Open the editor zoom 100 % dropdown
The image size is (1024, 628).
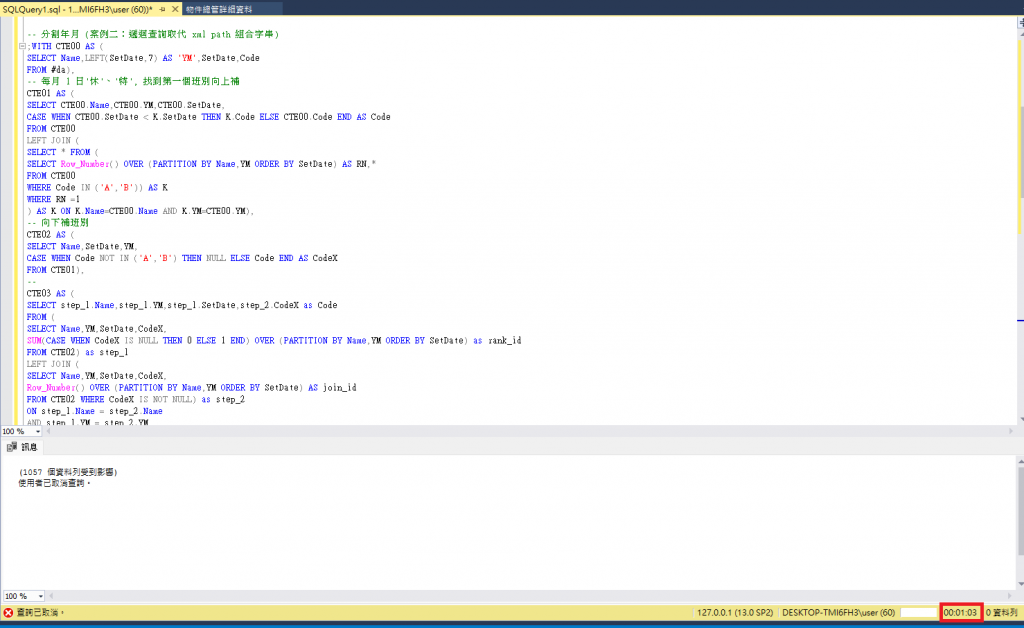point(38,432)
